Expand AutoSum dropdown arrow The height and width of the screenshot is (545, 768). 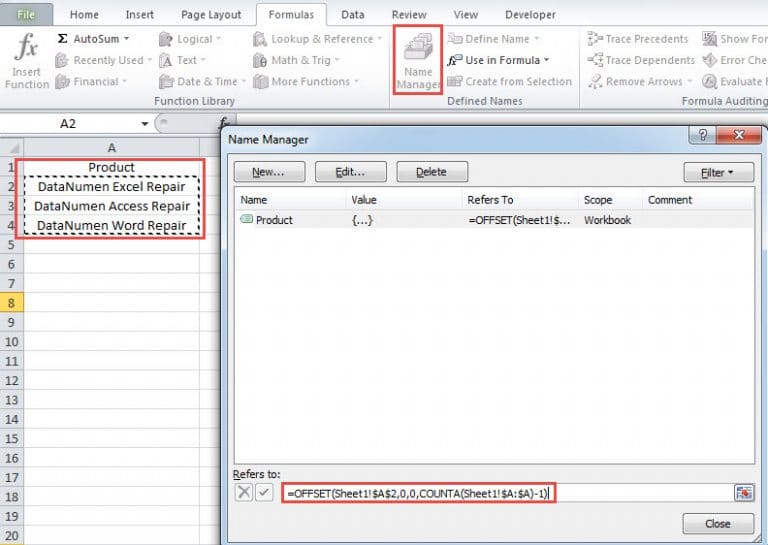click(126, 38)
